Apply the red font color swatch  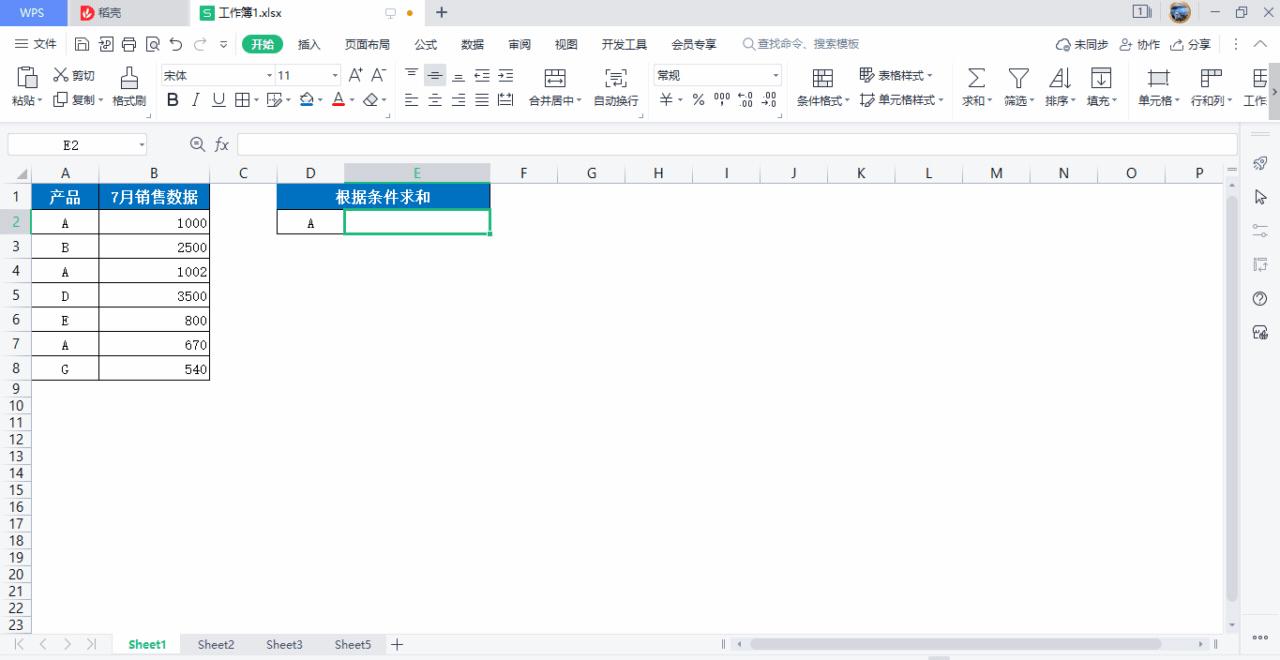338,100
